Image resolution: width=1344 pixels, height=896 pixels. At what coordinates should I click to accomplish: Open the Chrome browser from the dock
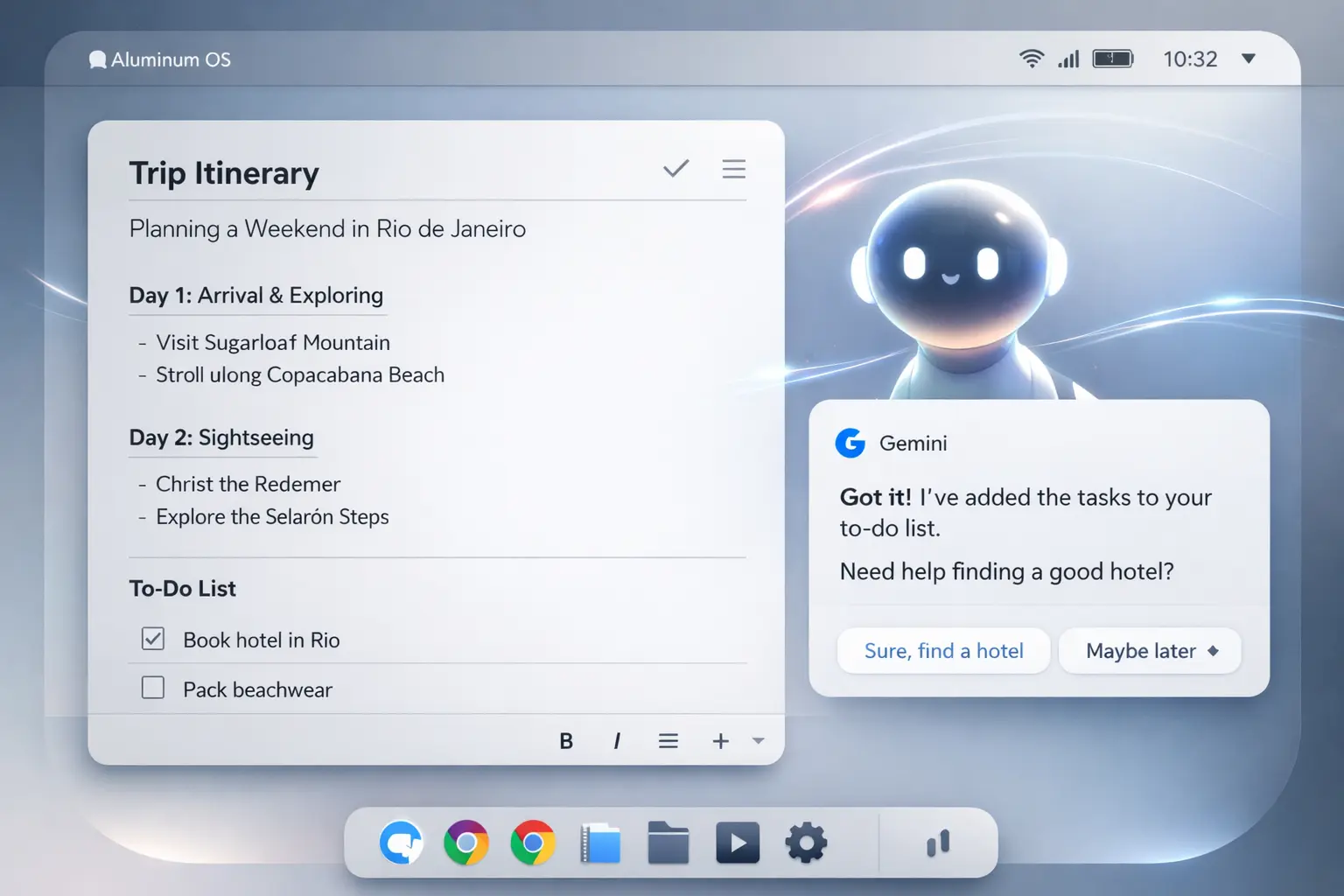tap(533, 843)
